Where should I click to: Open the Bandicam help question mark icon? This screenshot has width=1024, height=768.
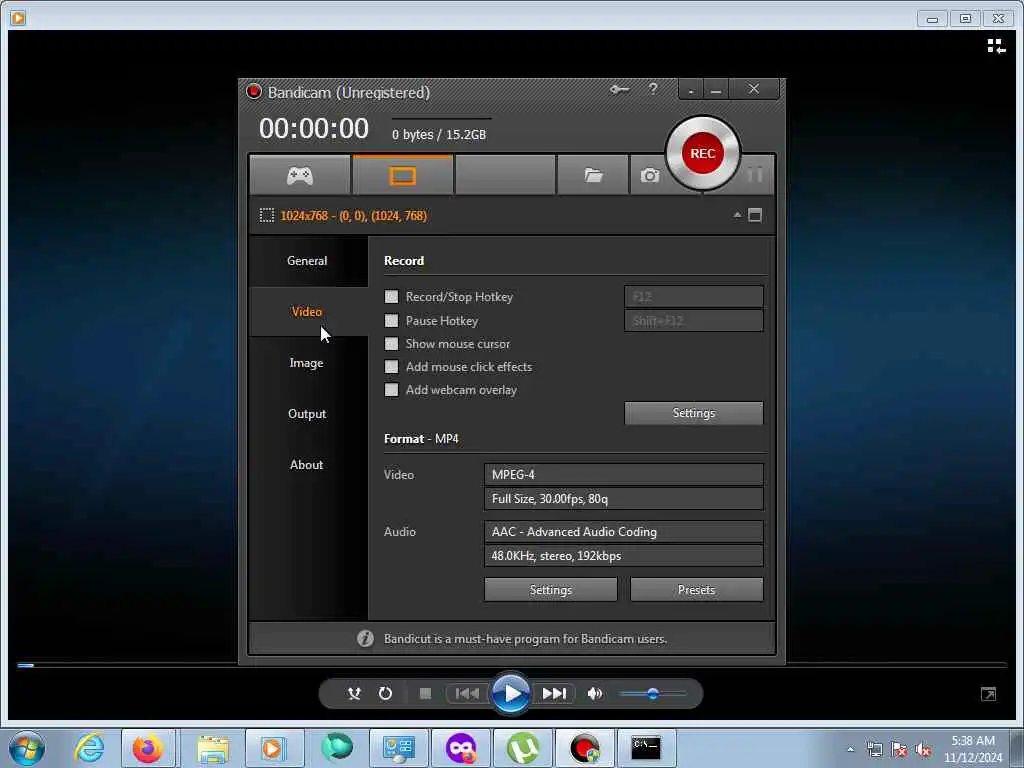[x=653, y=89]
